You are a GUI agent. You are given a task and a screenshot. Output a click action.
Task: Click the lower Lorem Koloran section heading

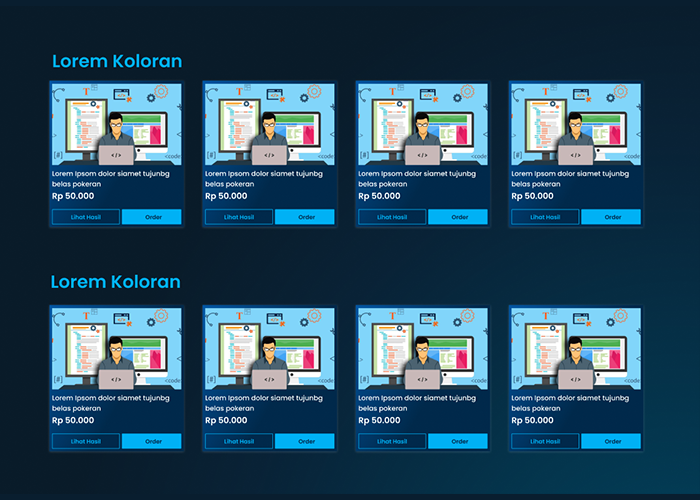pos(117,282)
